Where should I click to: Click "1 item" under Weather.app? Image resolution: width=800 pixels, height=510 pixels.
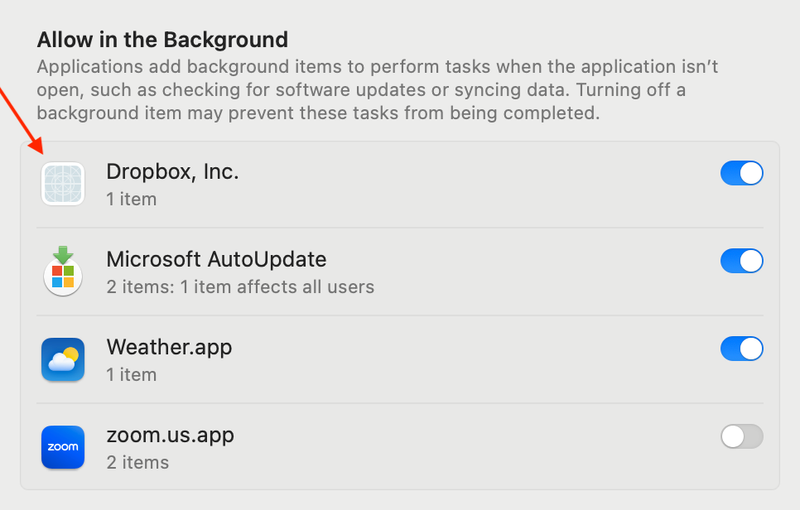pyautogui.click(x=131, y=375)
